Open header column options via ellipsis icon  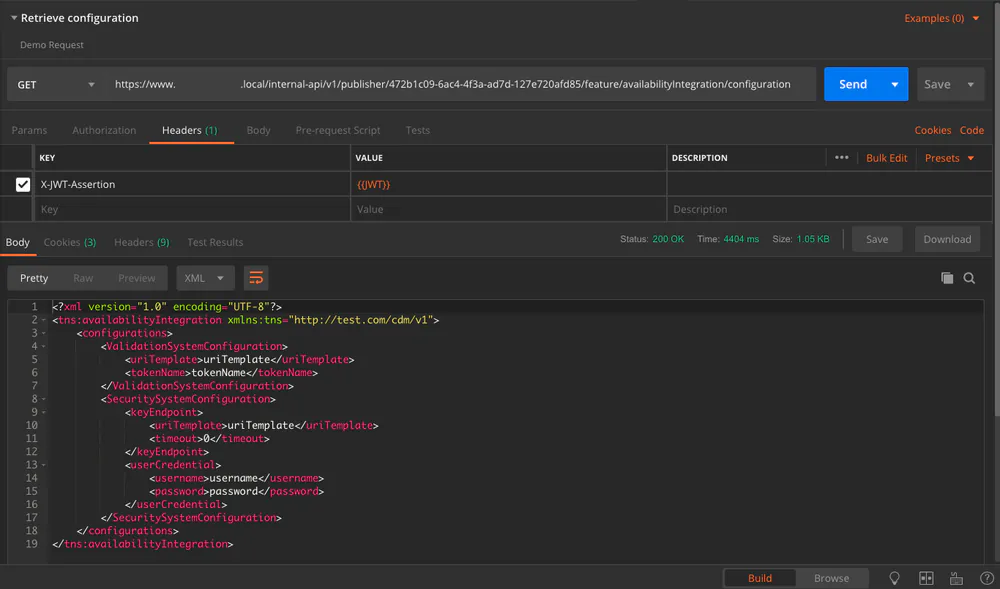(841, 157)
